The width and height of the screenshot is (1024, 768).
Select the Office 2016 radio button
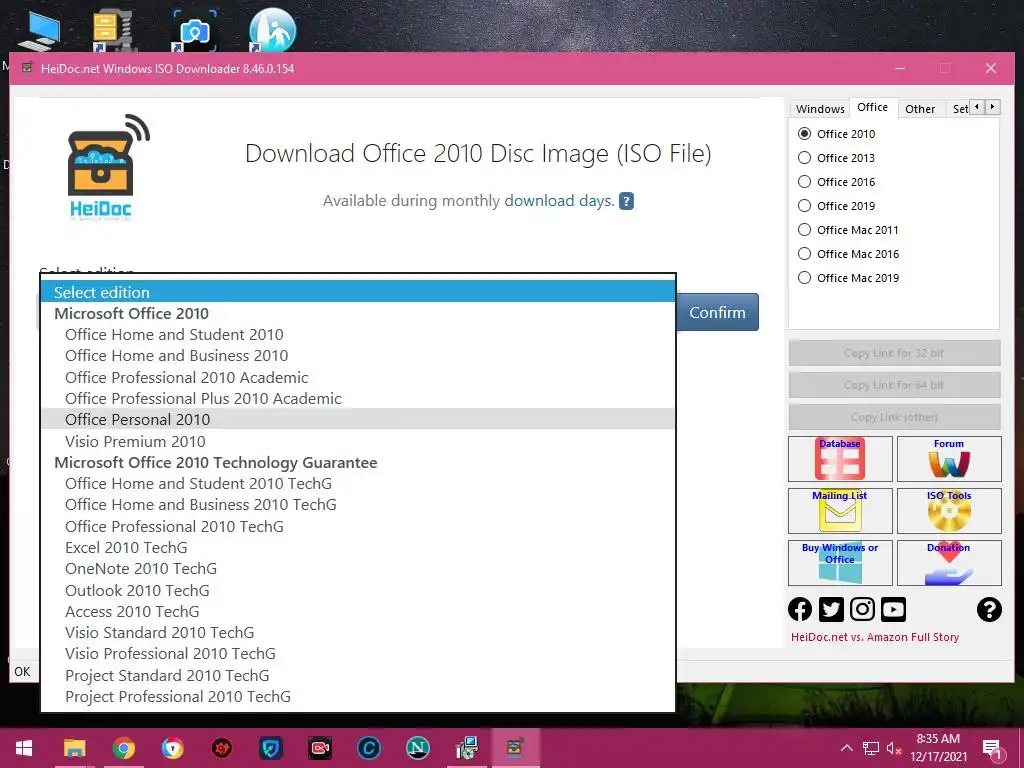click(x=805, y=182)
